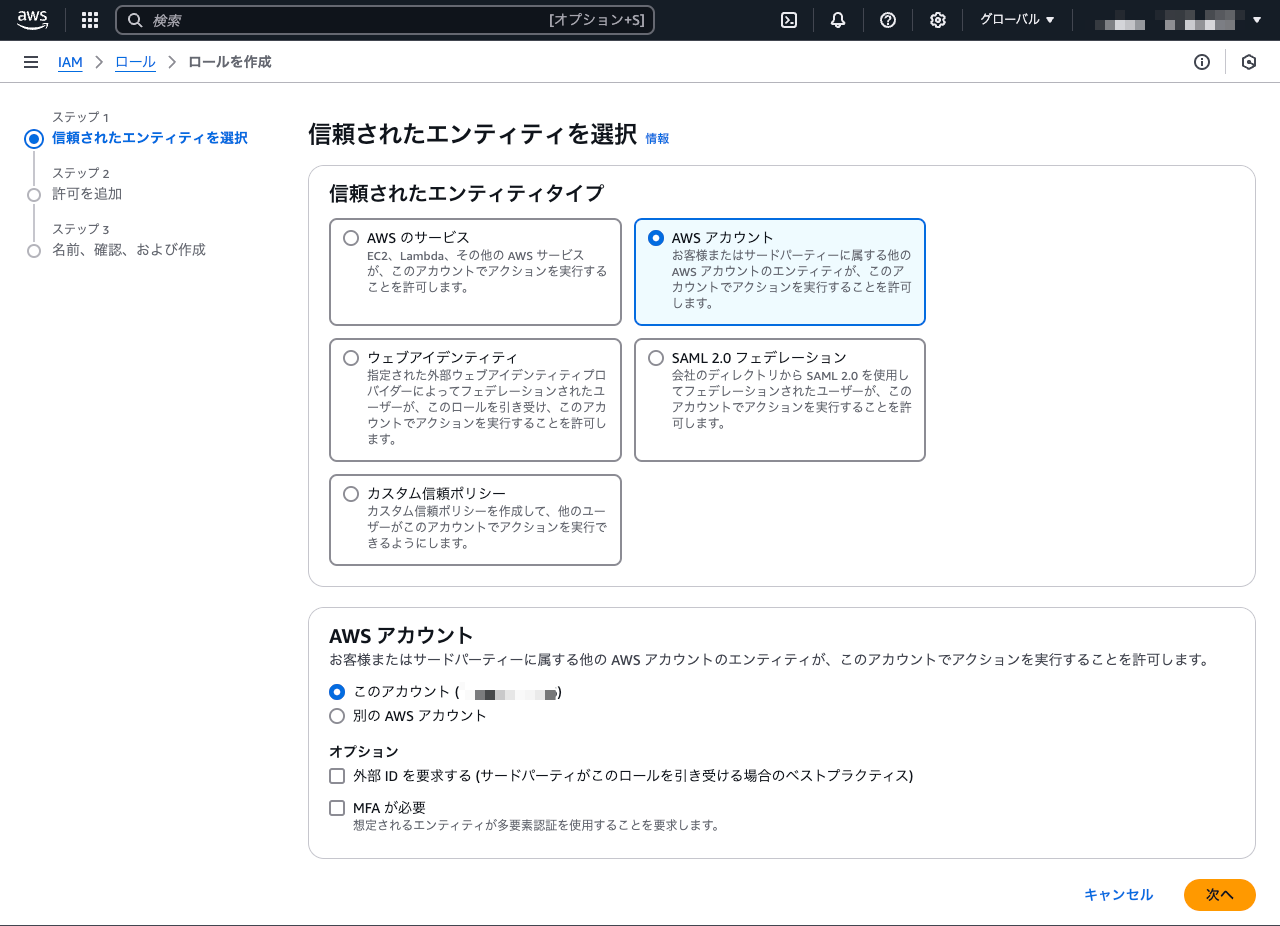Launch CloudShell from the top bar
The height and width of the screenshot is (926, 1280).
pos(789,20)
